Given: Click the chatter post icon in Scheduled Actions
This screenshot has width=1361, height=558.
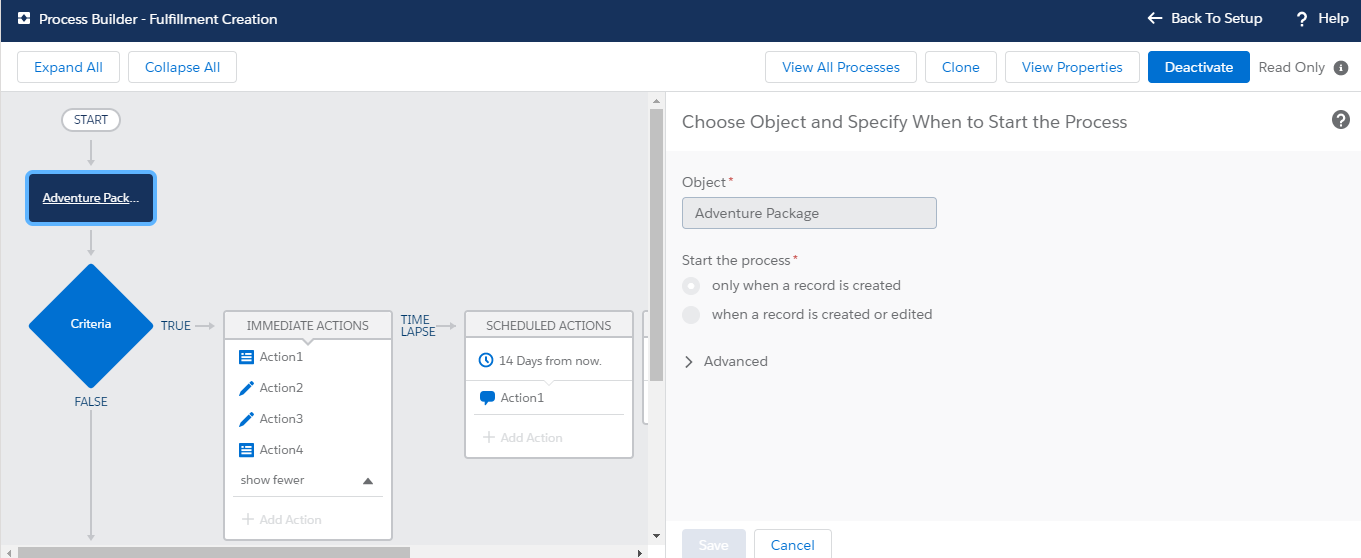Looking at the screenshot, I should pos(487,398).
